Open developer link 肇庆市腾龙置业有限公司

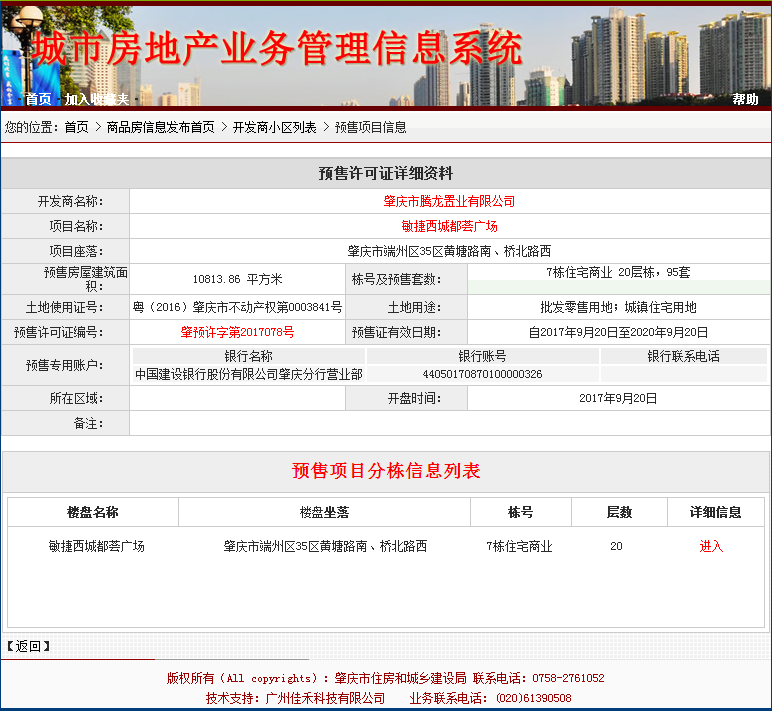pos(449,201)
